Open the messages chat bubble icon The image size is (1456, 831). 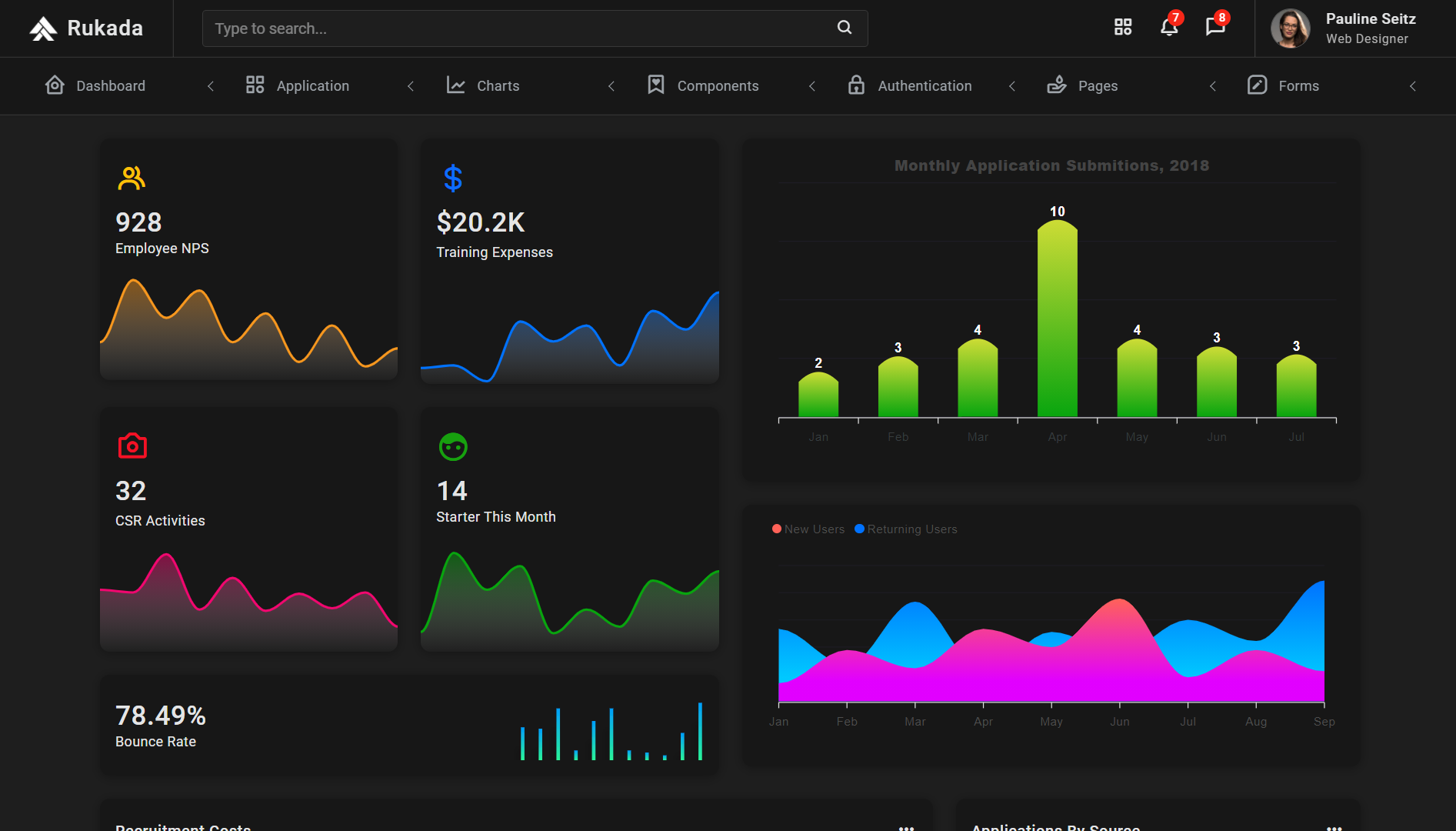point(1214,28)
